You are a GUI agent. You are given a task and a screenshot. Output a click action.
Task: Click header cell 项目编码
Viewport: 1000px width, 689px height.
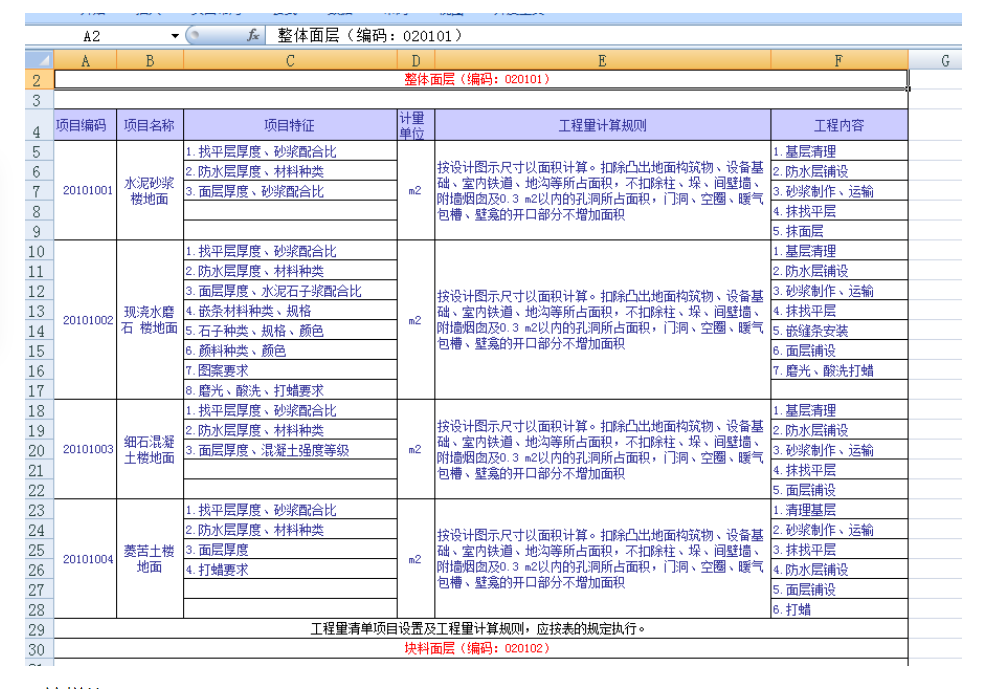click(x=85, y=125)
